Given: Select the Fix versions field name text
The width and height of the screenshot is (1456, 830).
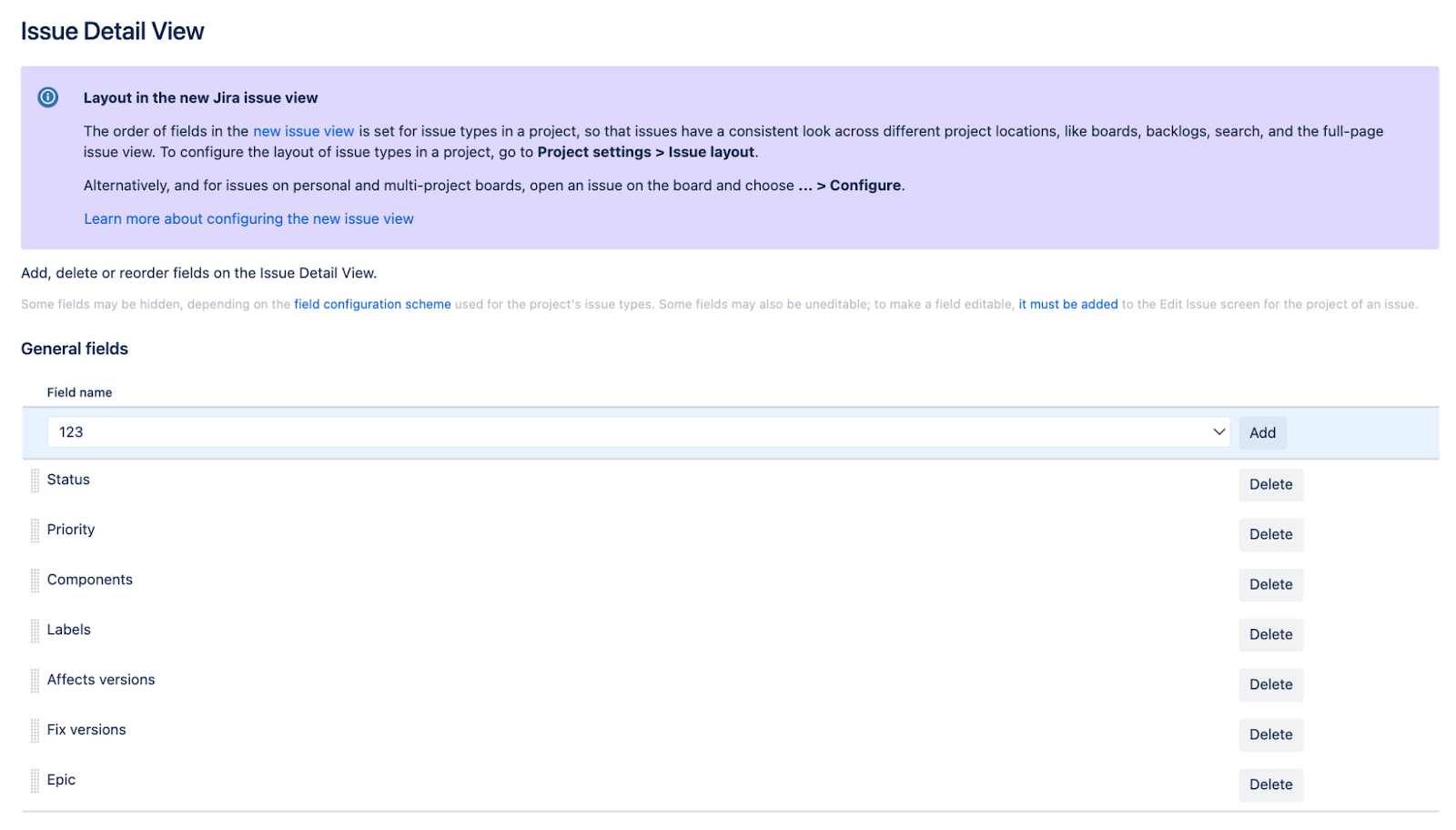Looking at the screenshot, I should click(86, 730).
